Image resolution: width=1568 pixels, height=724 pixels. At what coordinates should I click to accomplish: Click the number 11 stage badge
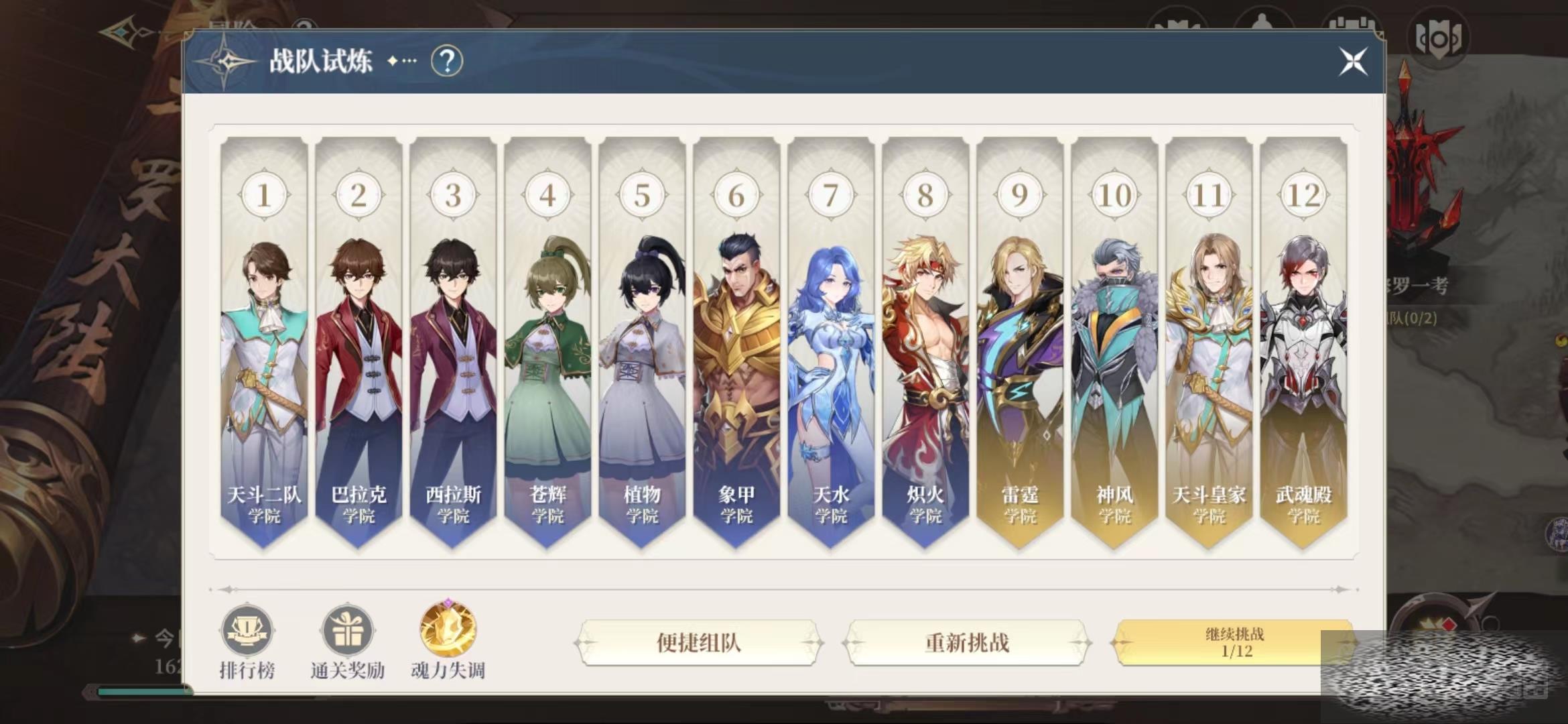[x=1209, y=195]
